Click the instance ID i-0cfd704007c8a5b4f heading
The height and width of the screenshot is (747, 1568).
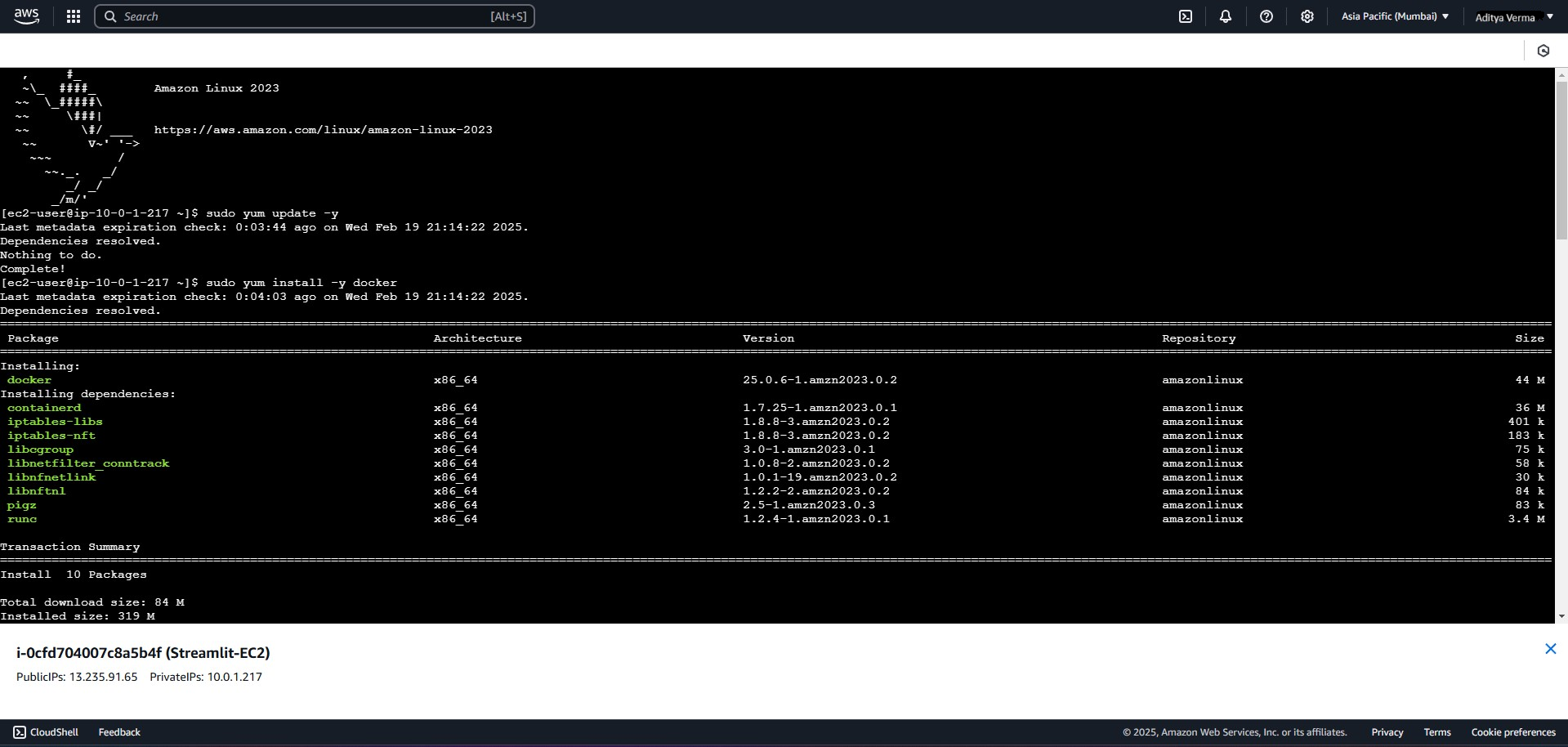[143, 653]
